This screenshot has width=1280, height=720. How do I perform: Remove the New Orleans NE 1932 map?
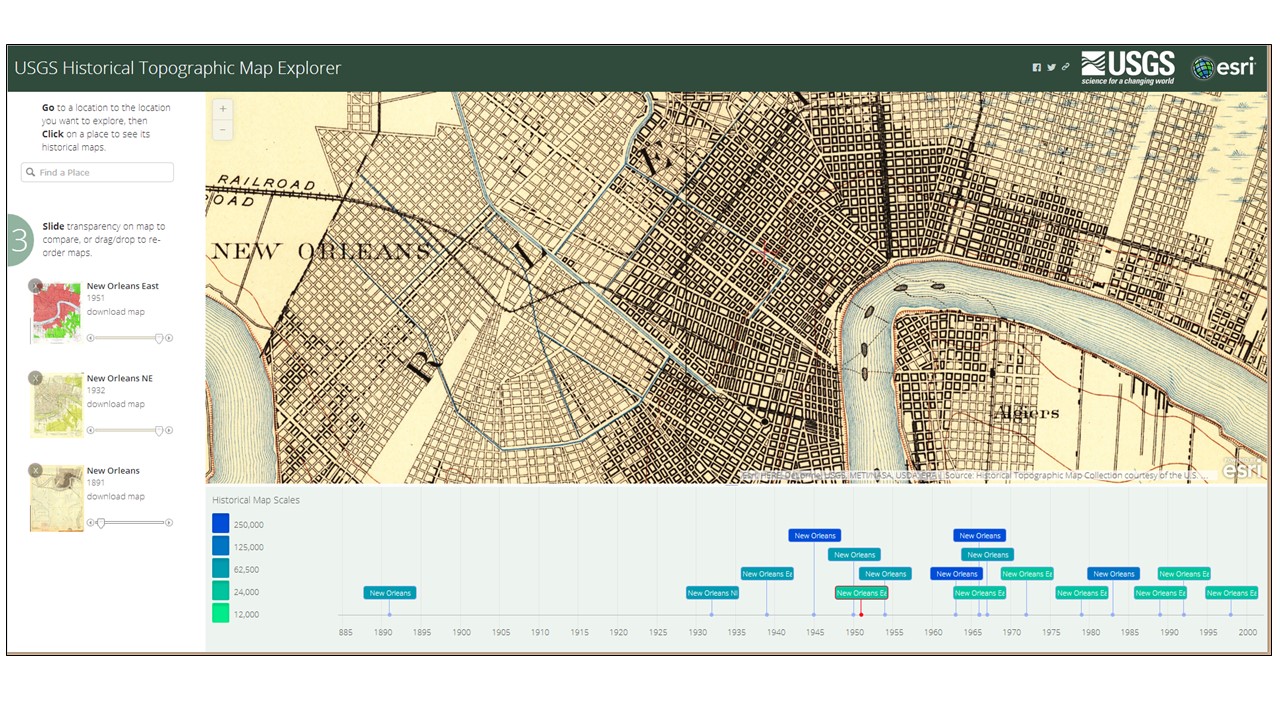click(36, 378)
